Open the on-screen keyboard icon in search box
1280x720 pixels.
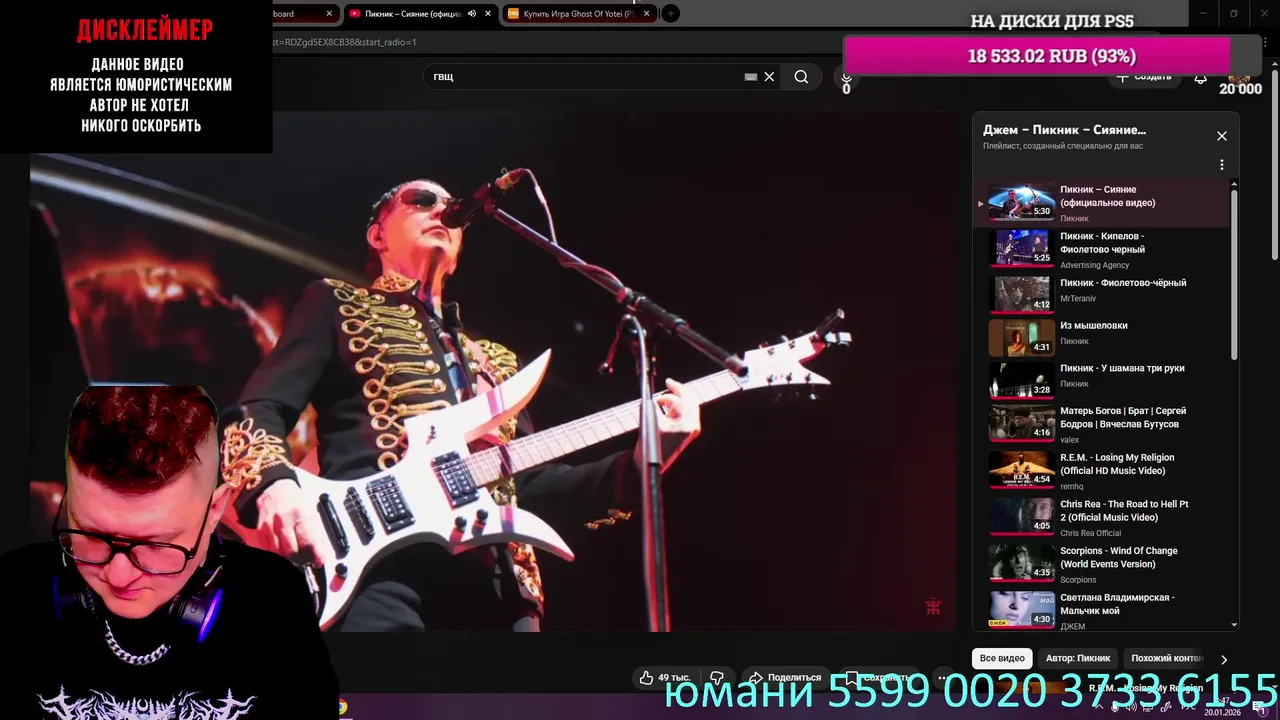click(751, 77)
